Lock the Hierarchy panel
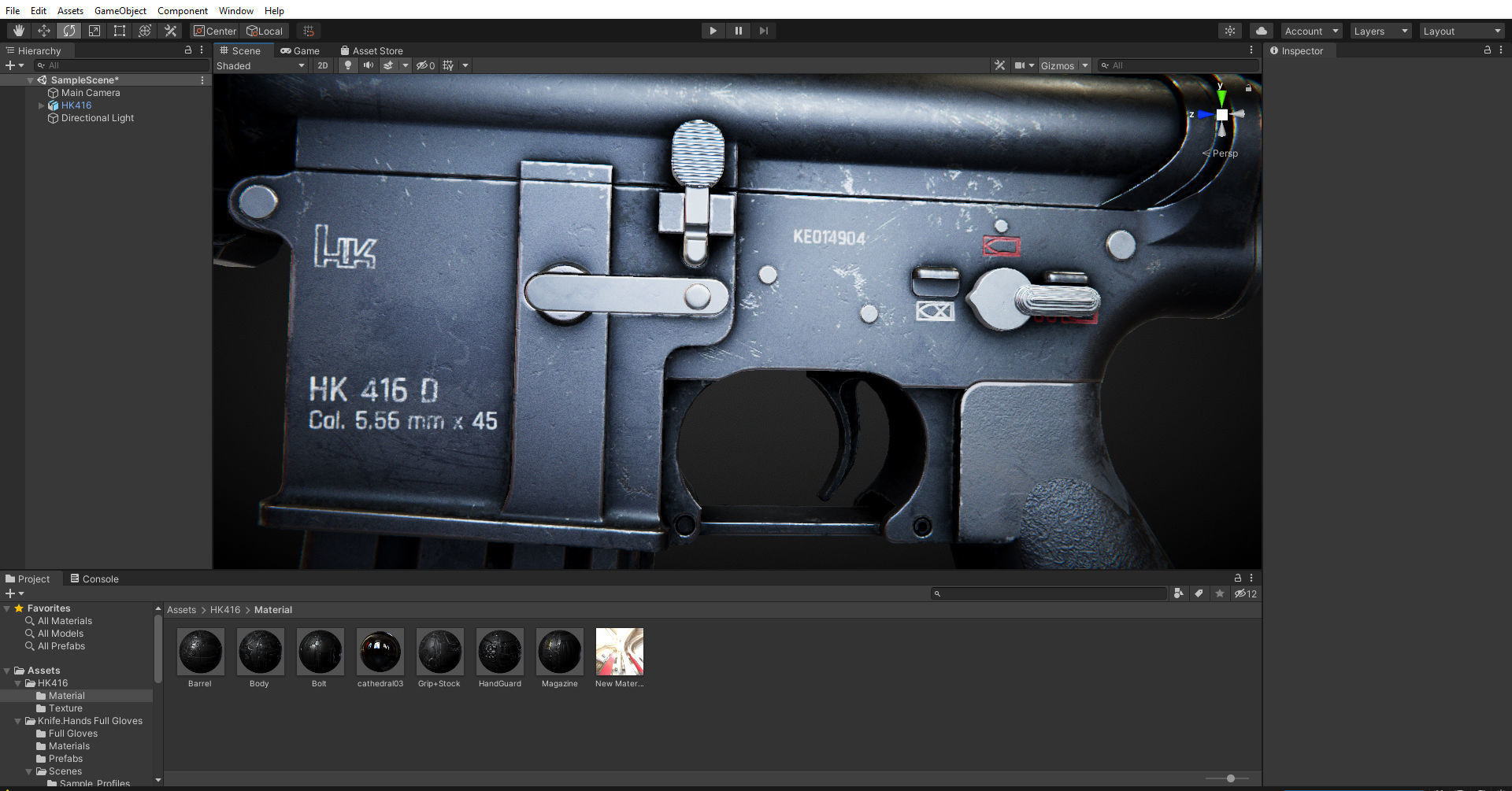 click(x=188, y=50)
